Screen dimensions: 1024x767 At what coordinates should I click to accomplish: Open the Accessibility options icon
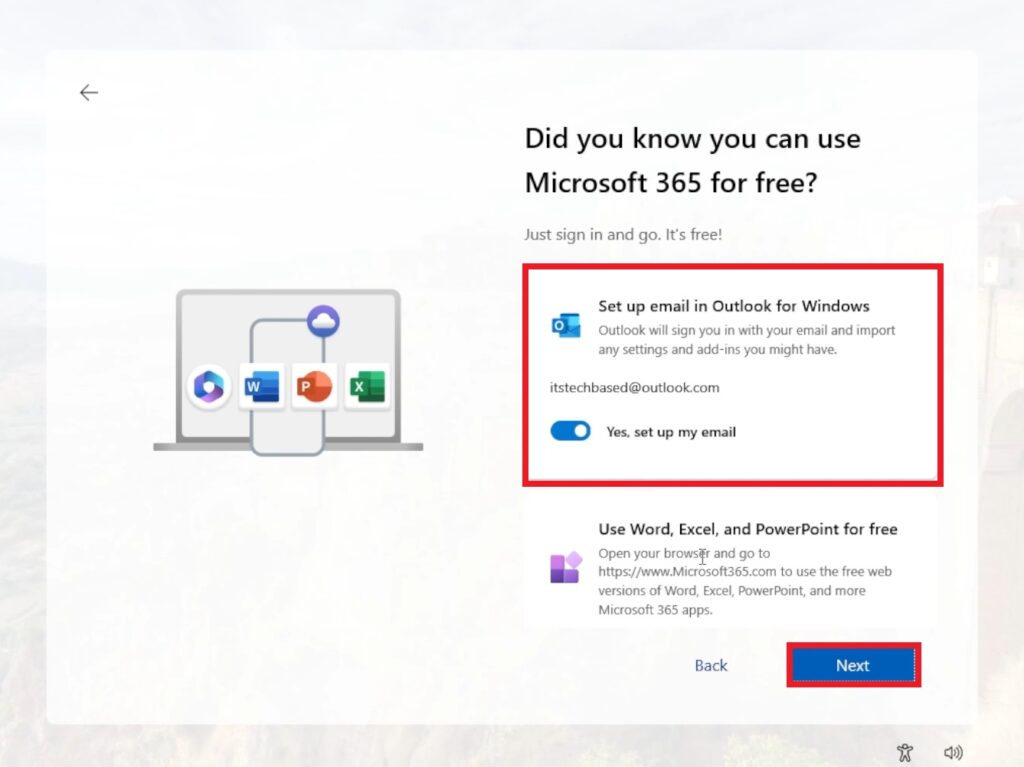(905, 752)
